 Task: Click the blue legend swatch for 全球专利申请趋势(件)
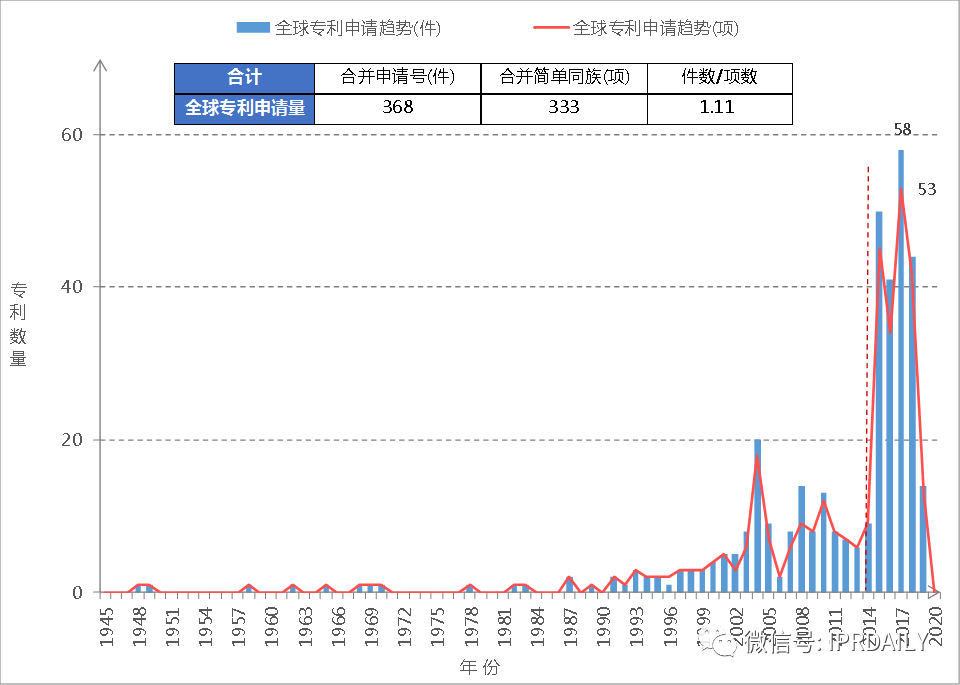pos(253,28)
